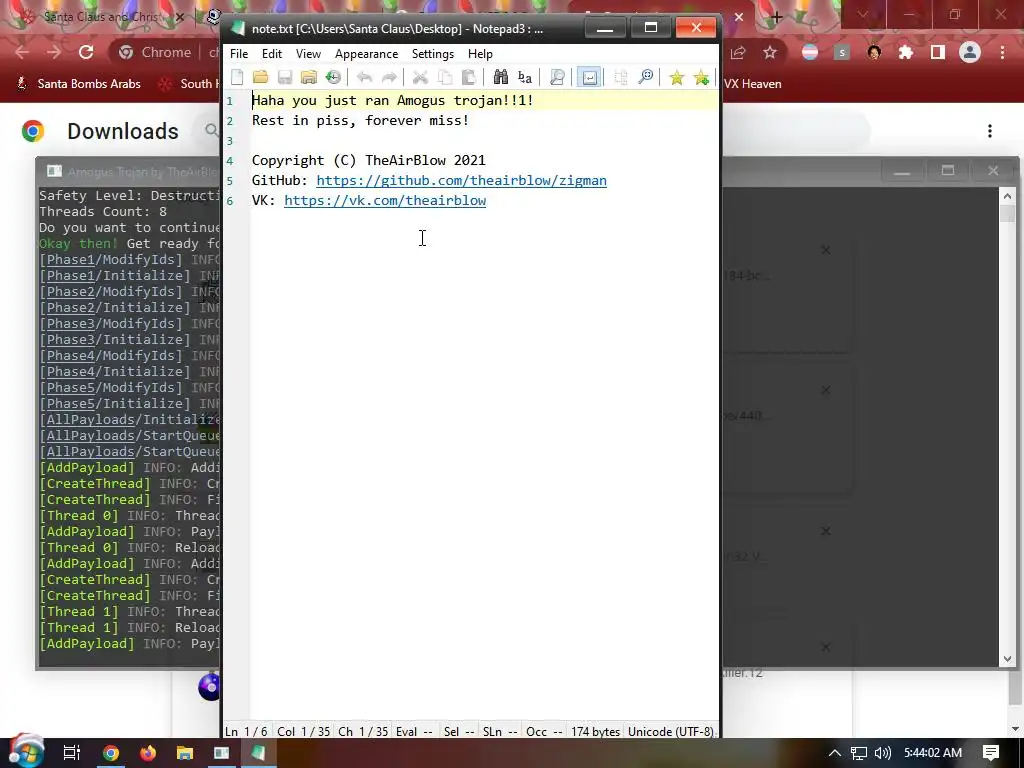1024x768 pixels.
Task: Click the Windows Start button
Action: [x=25, y=752]
